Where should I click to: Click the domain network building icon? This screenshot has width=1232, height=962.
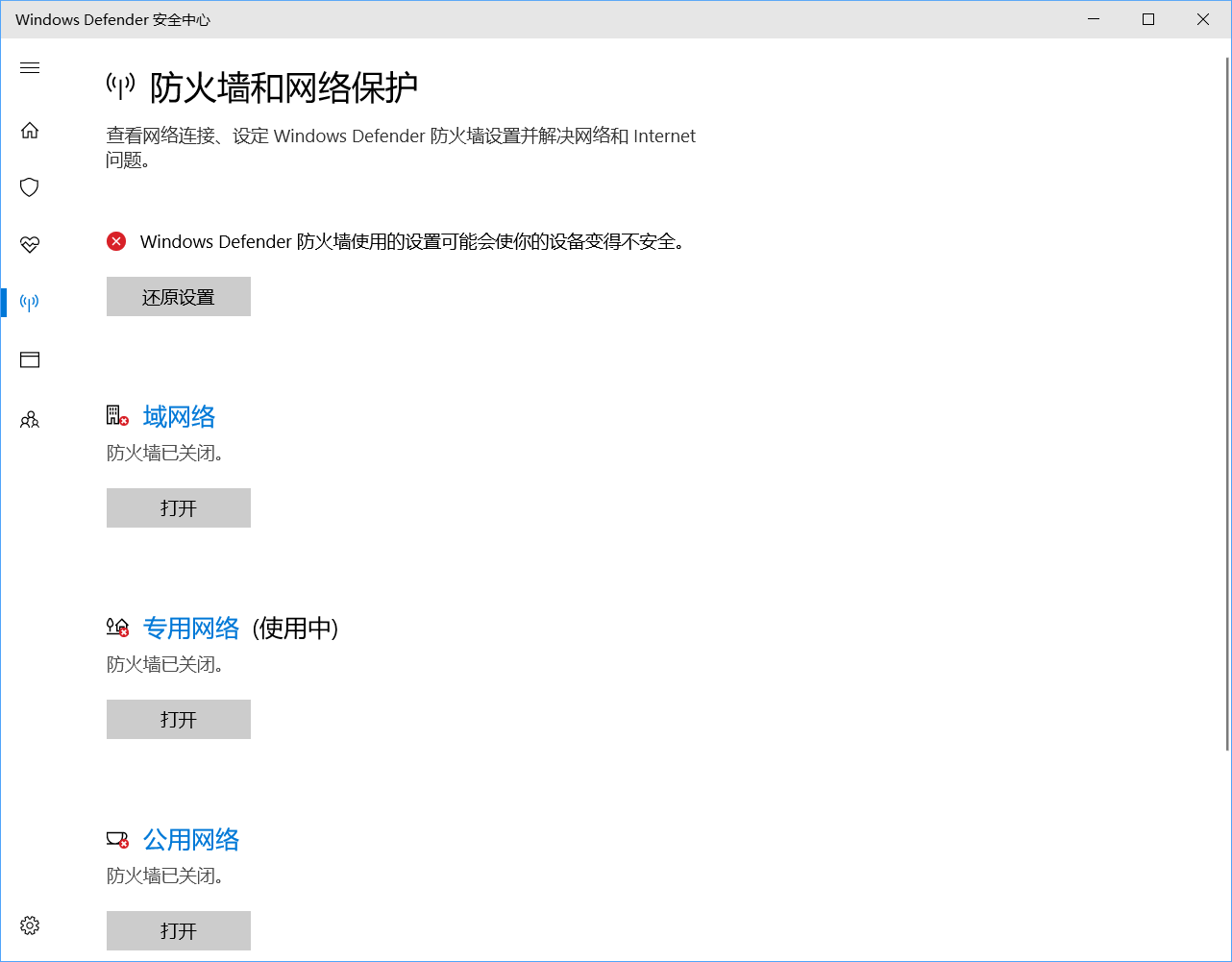click(116, 415)
